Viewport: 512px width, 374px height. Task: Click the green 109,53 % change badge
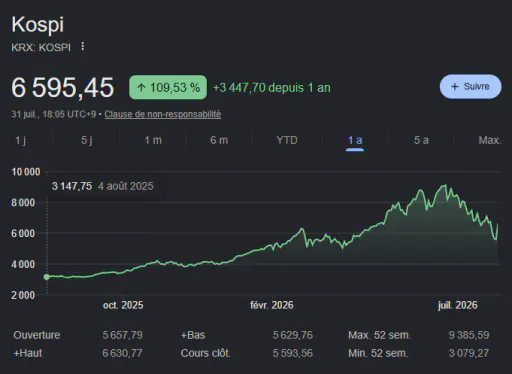(x=168, y=87)
